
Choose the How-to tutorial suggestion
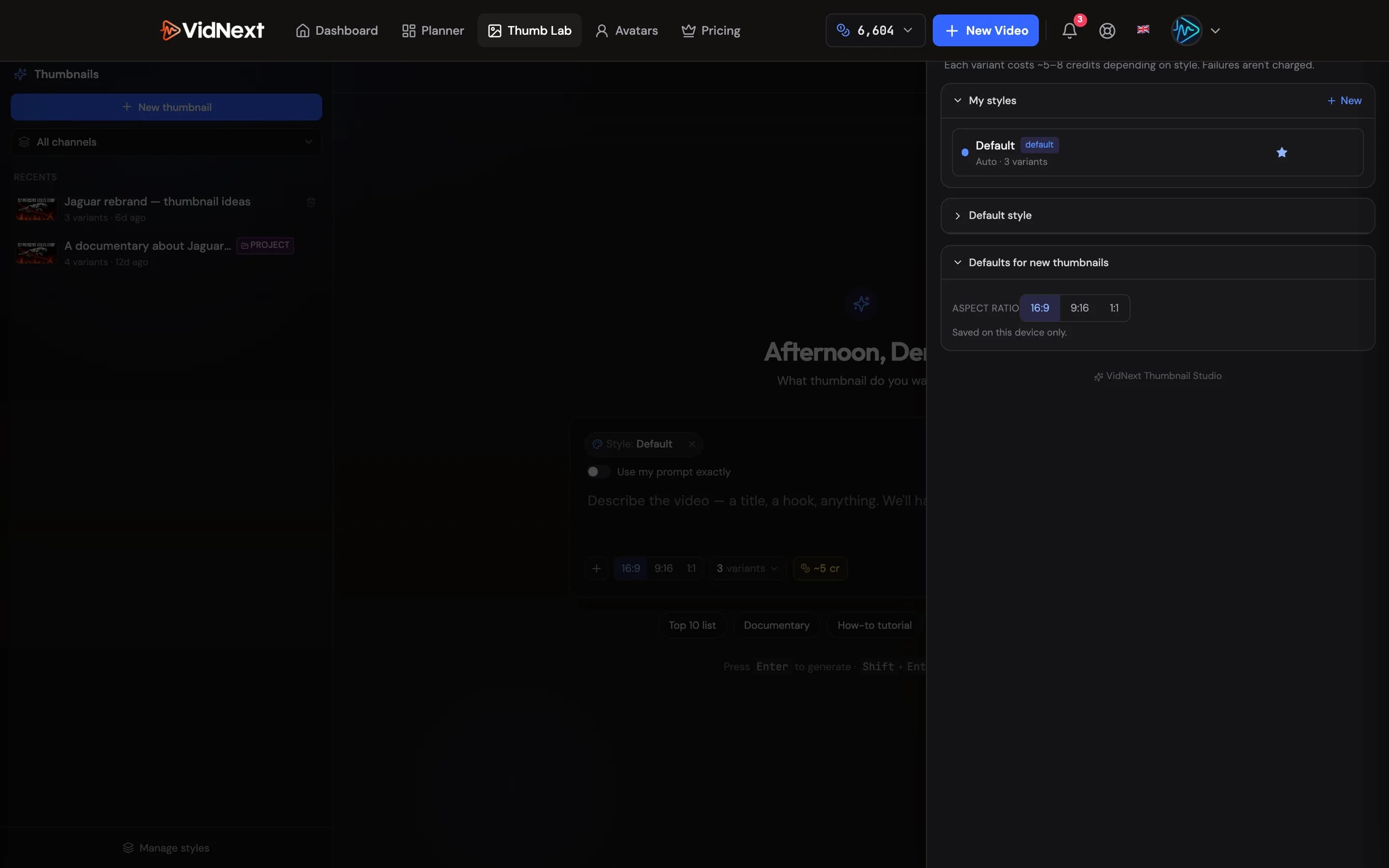tap(874, 625)
